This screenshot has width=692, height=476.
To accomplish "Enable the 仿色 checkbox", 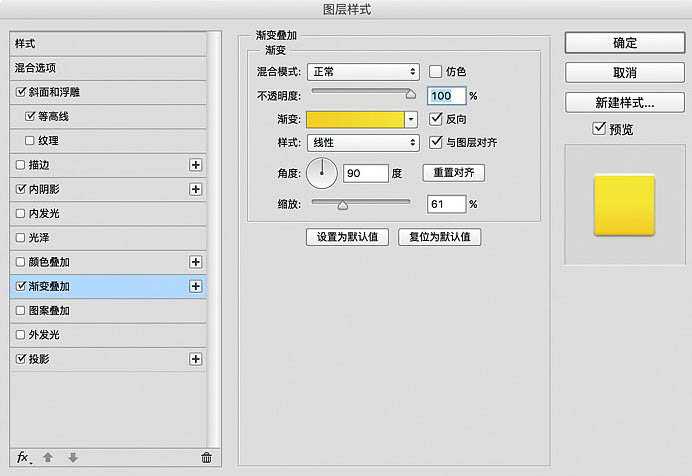I will [x=436, y=72].
